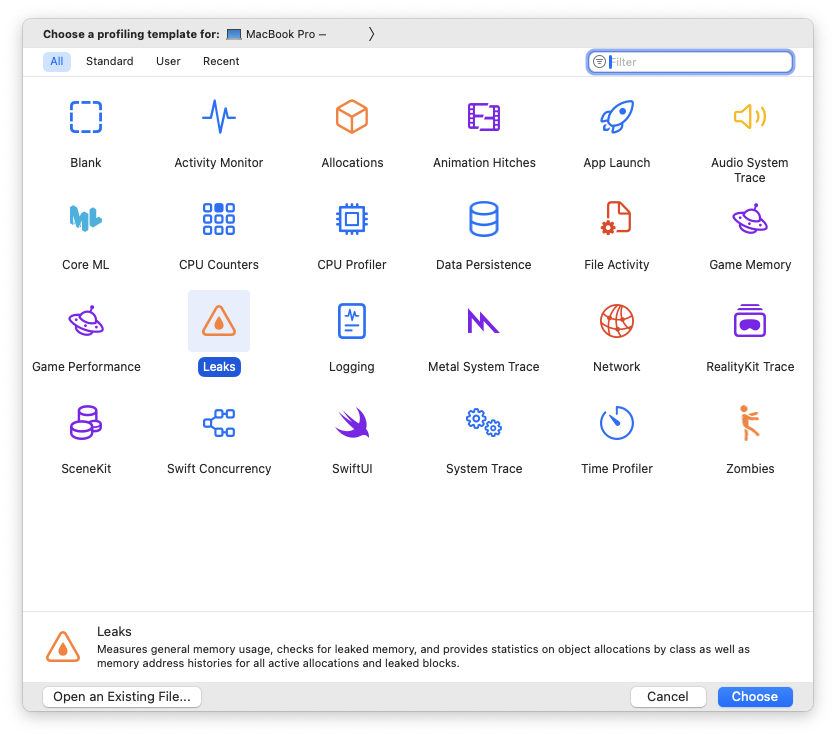Click the Leaks droplet icon in the grid
Image resolution: width=836 pixels, height=738 pixels.
(219, 321)
